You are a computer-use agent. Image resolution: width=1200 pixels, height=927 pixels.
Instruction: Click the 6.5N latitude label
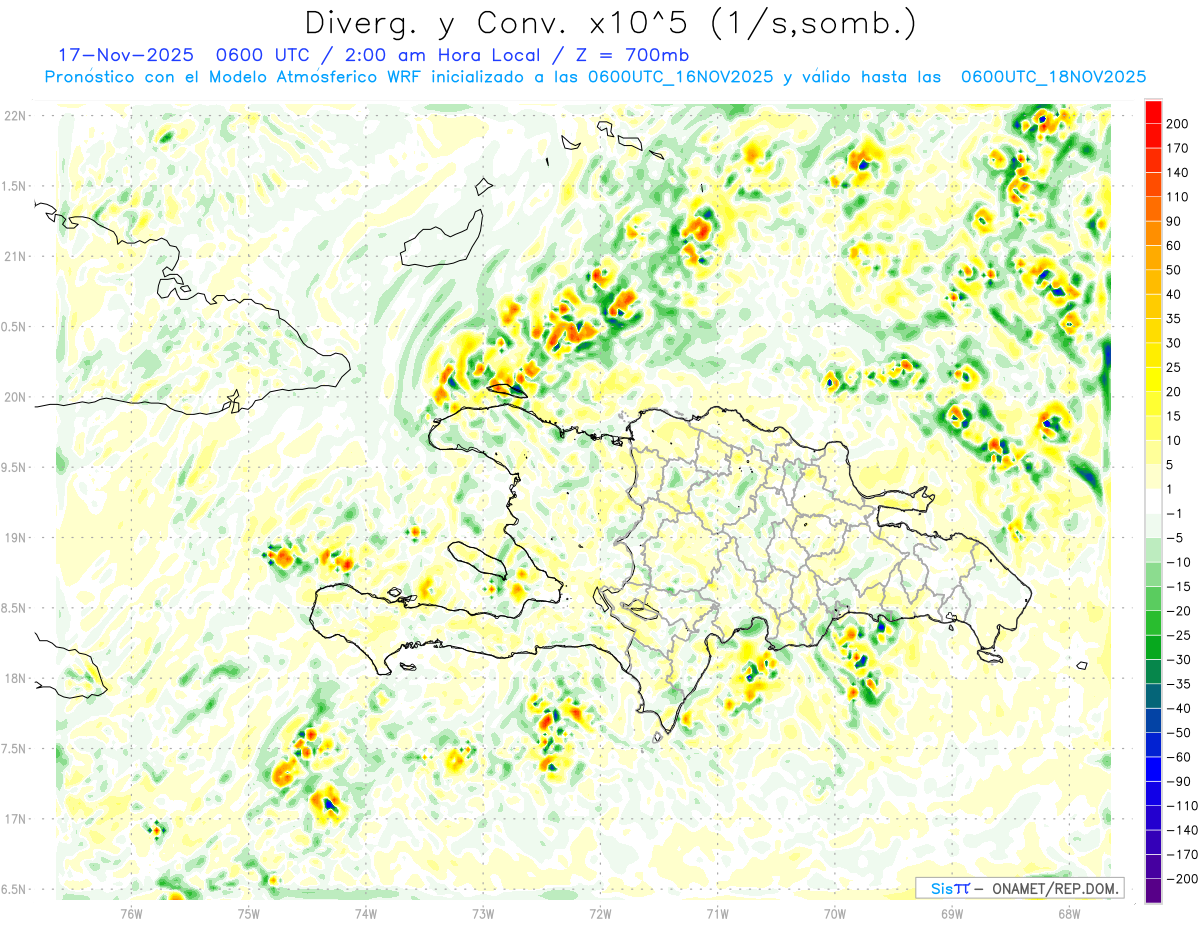click(x=14, y=889)
